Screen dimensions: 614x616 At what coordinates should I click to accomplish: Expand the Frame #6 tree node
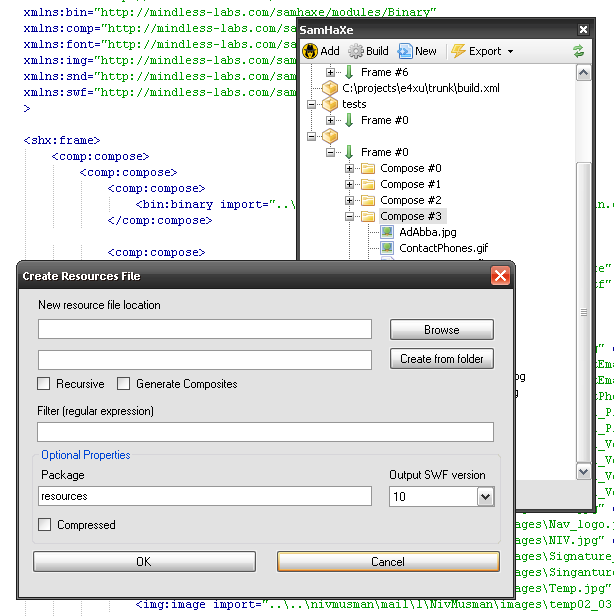point(330,72)
